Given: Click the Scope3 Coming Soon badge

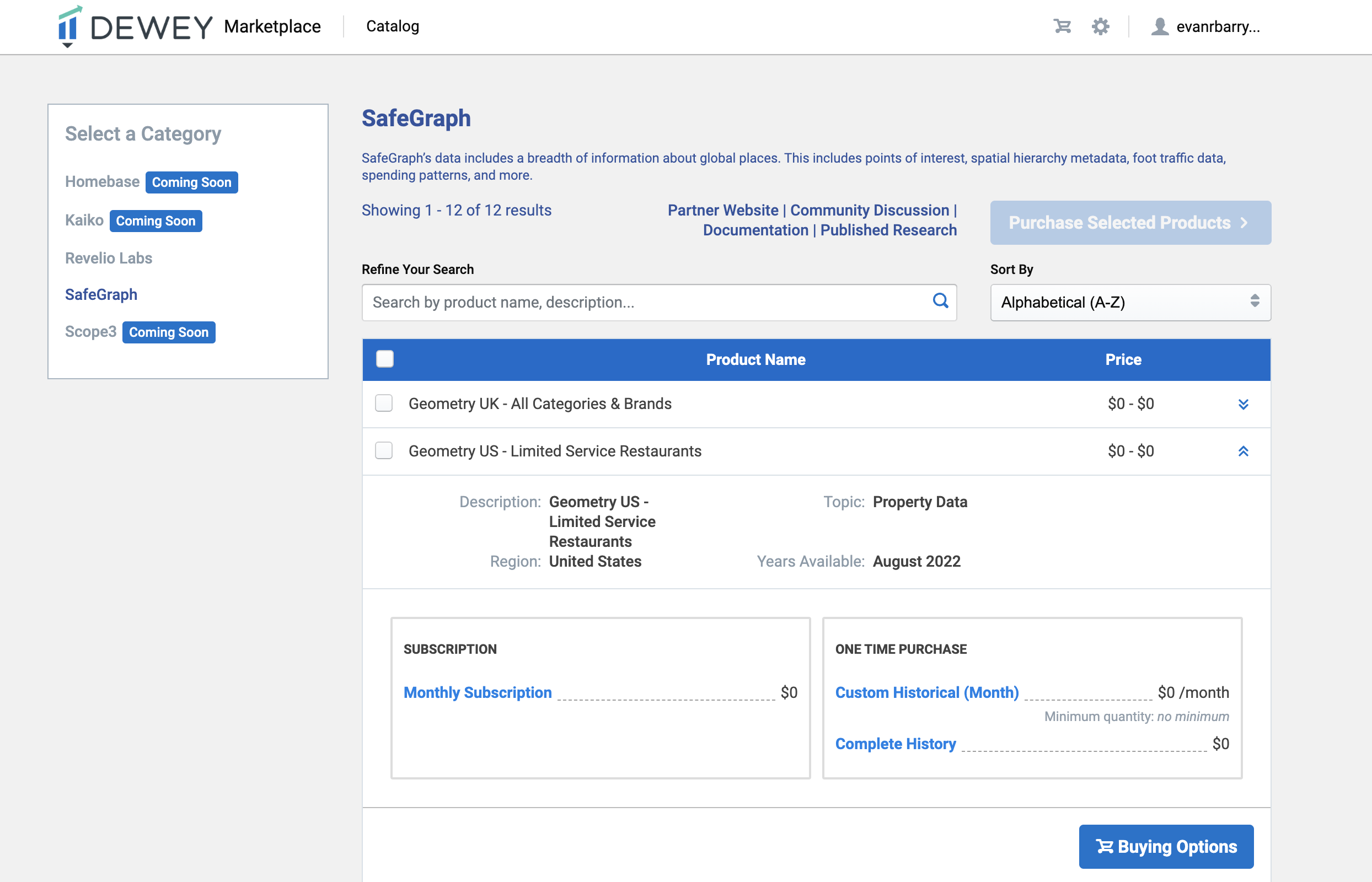Looking at the screenshot, I should click(x=168, y=332).
